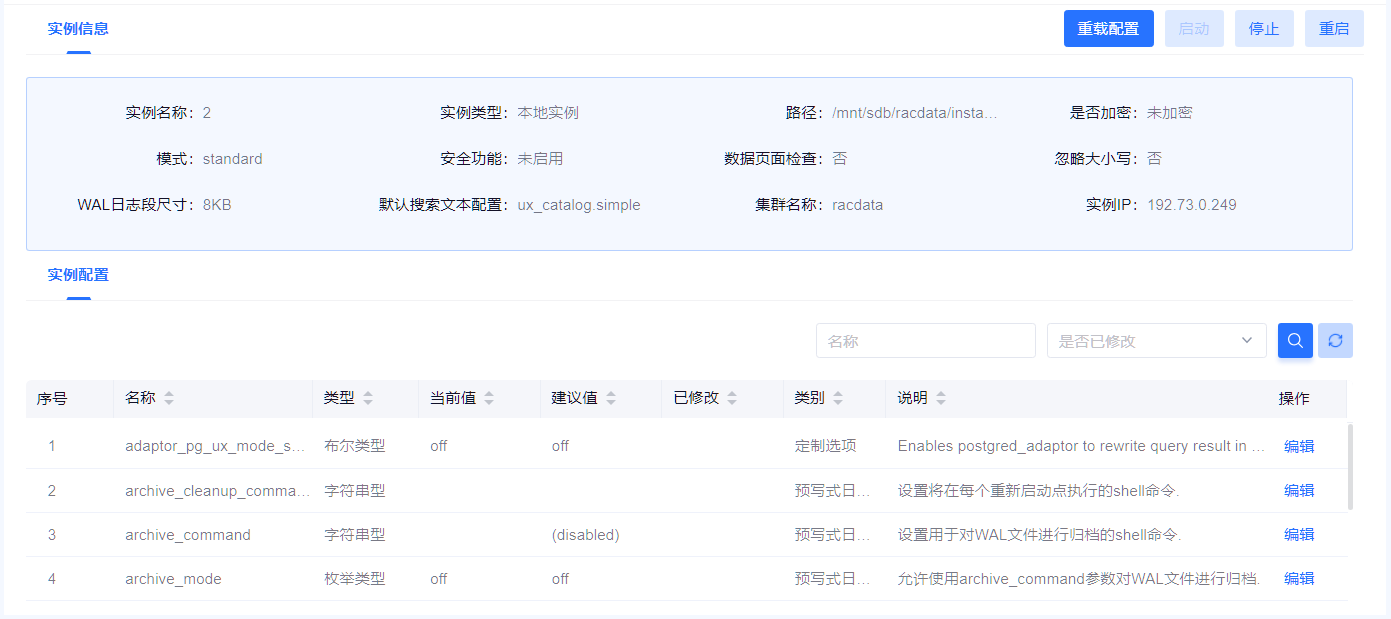Switch to the 实例信息 tab
The width and height of the screenshot is (1391, 619).
78,29
